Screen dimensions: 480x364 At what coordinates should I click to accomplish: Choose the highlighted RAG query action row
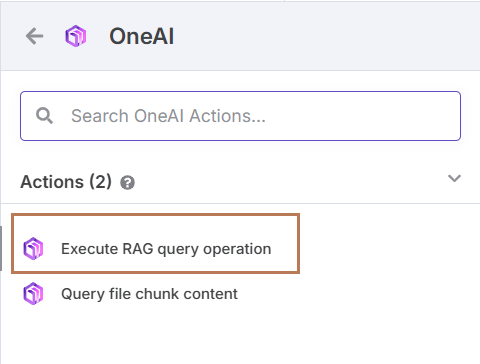[x=155, y=244]
